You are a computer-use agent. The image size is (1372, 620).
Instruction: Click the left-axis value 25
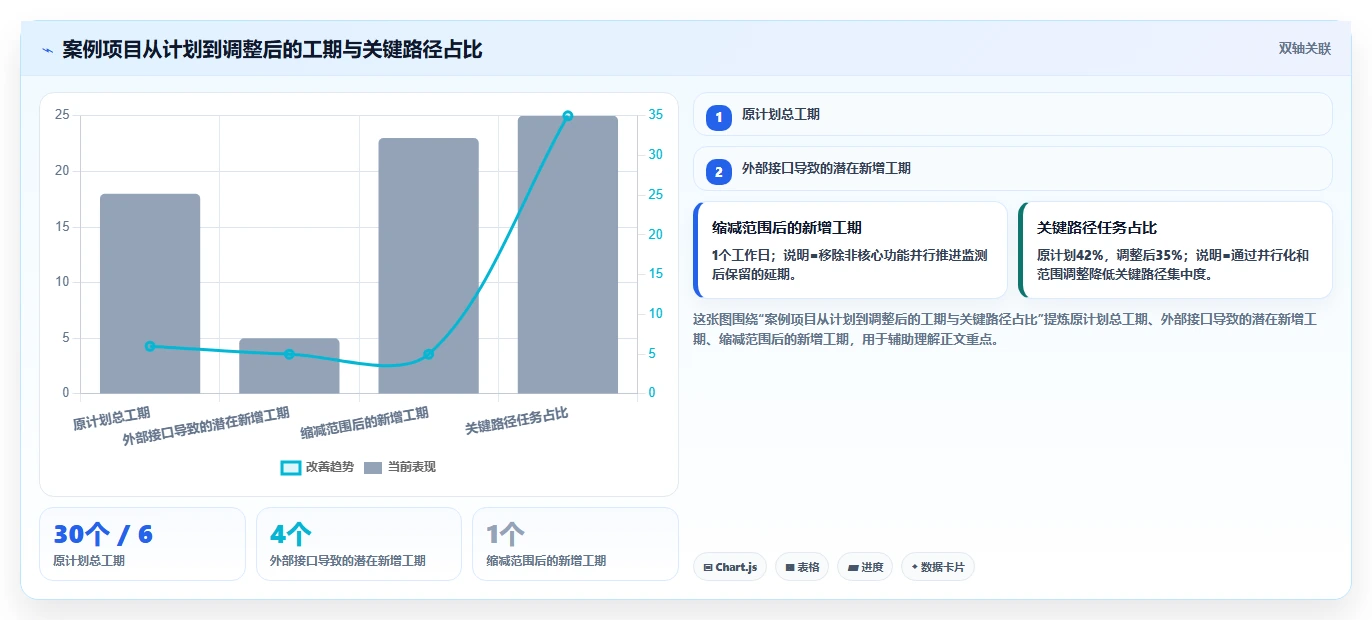click(62, 115)
